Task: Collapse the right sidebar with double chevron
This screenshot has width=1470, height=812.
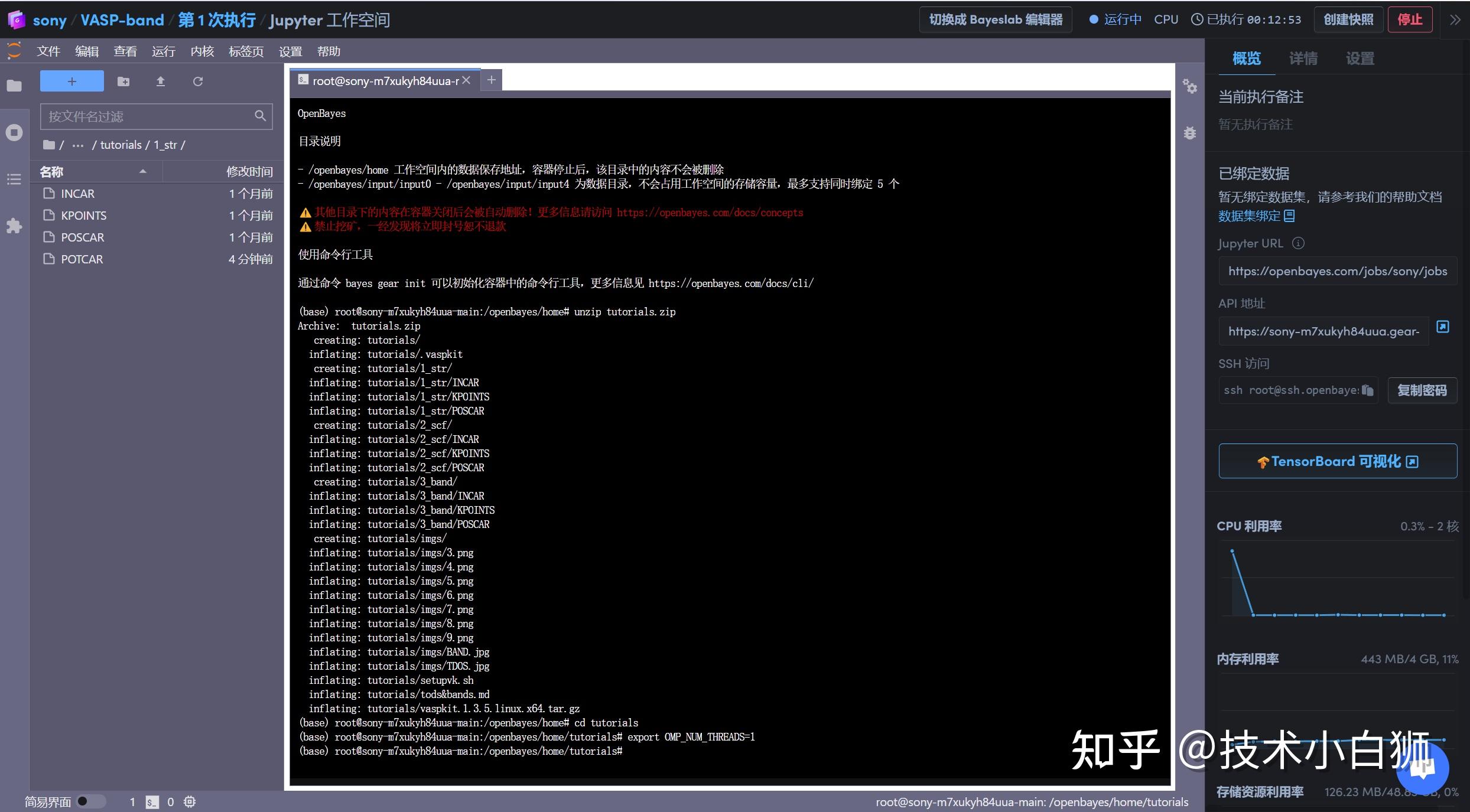Action: point(1455,19)
